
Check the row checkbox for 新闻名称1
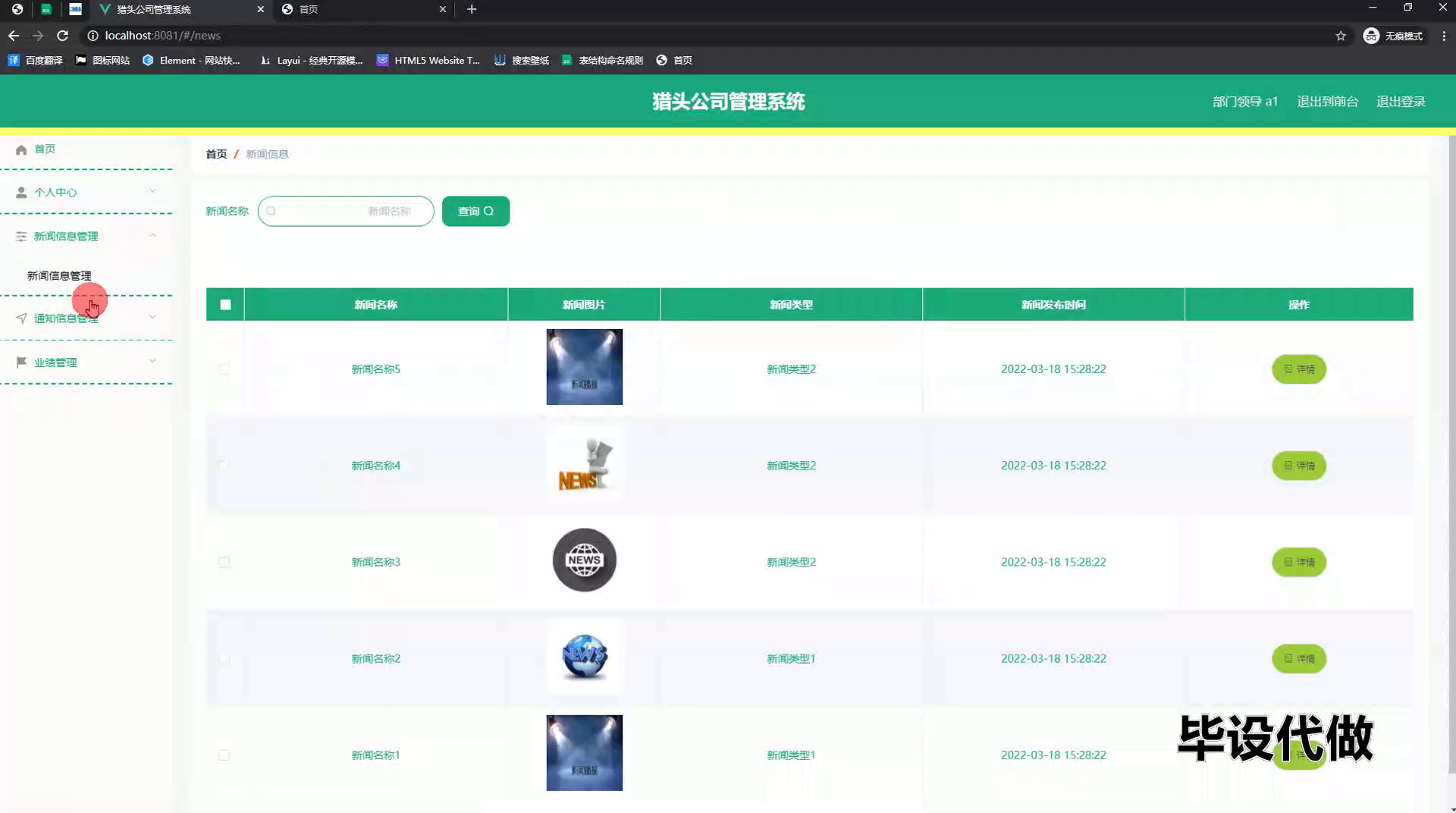tap(224, 755)
